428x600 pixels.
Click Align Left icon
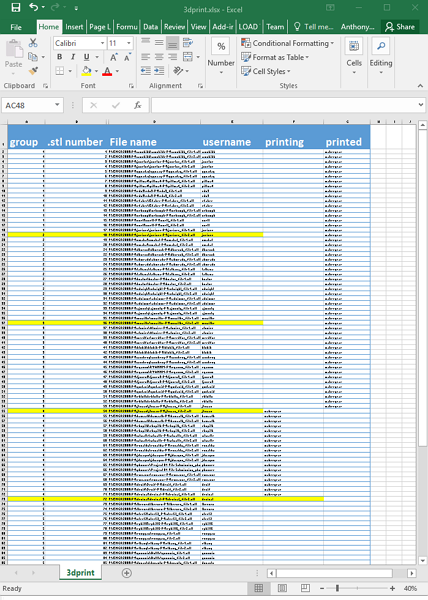coord(146,57)
